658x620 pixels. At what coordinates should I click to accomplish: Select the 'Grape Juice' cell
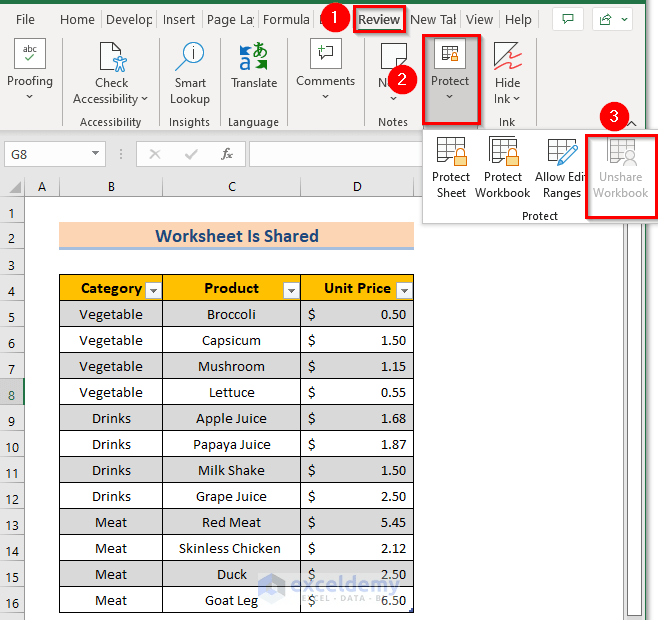(x=232, y=497)
